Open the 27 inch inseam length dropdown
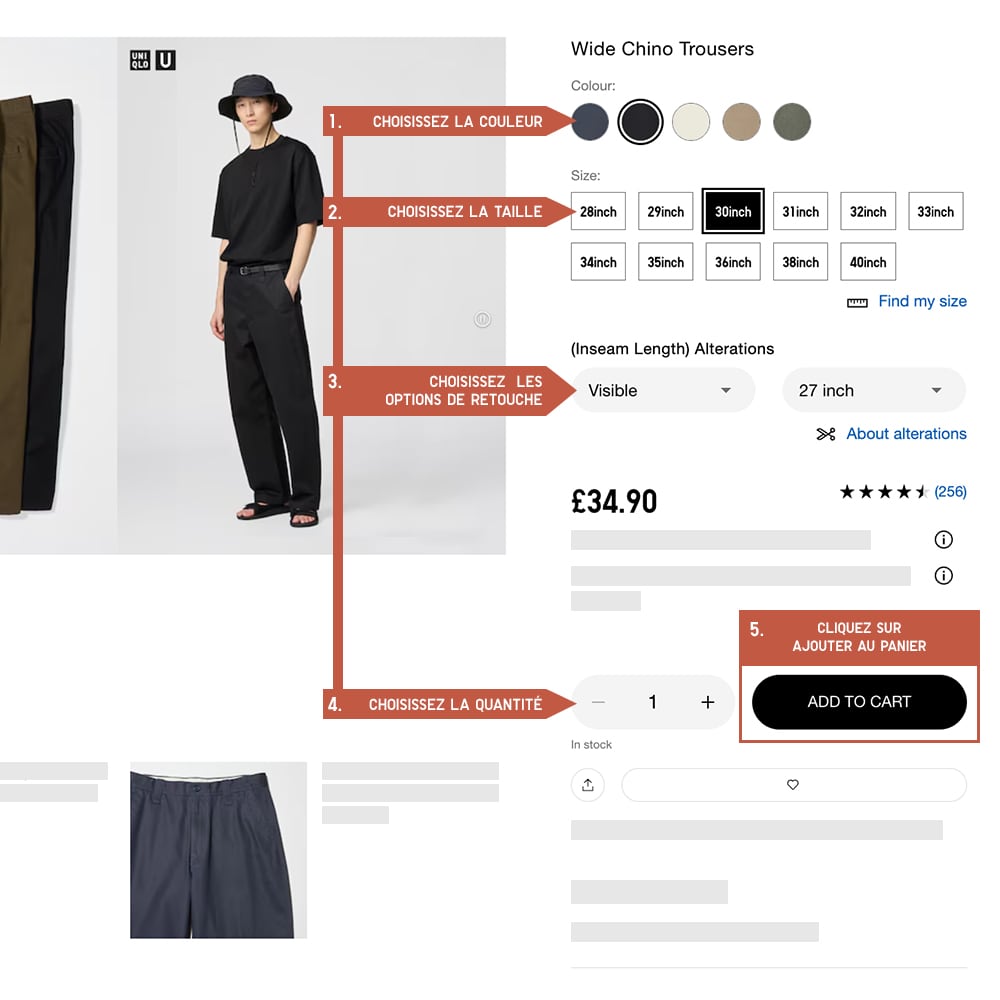The width and height of the screenshot is (1000, 1000). coord(874,390)
